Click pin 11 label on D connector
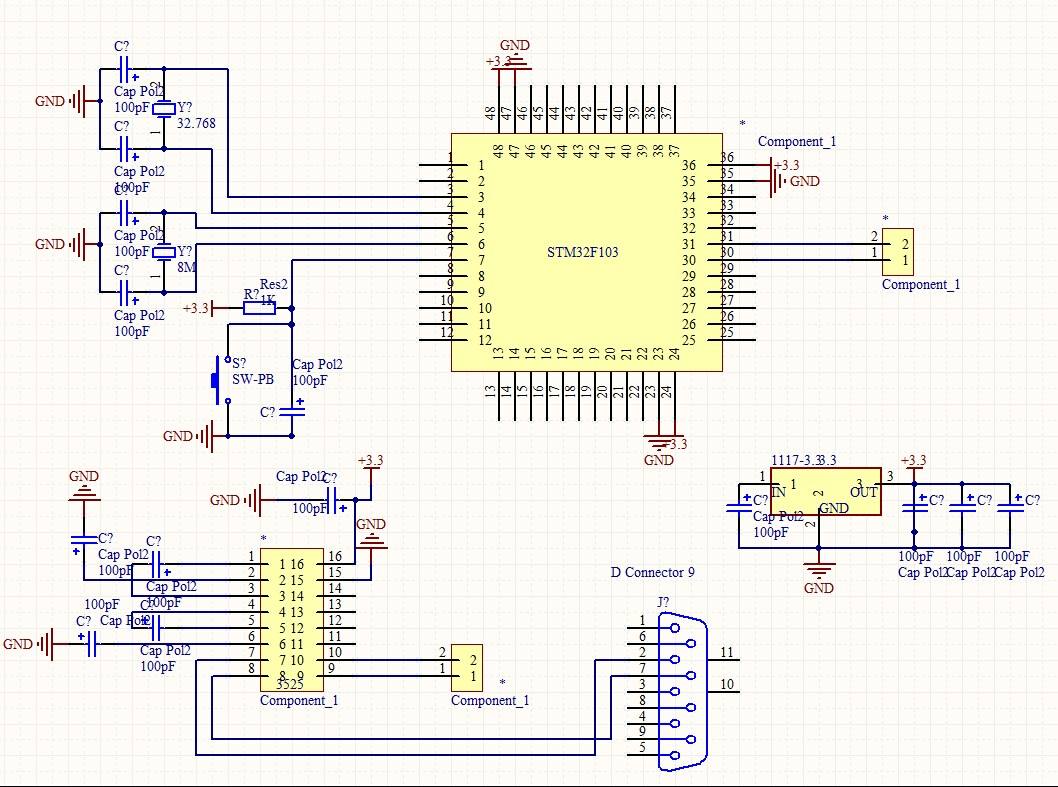This screenshot has height=787, width=1058. tap(727, 652)
